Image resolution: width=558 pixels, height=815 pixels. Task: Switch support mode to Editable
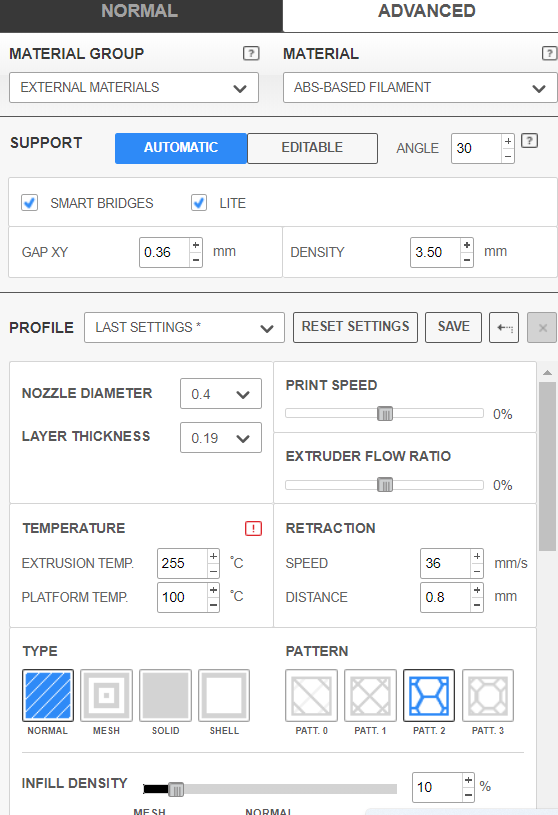(x=312, y=148)
